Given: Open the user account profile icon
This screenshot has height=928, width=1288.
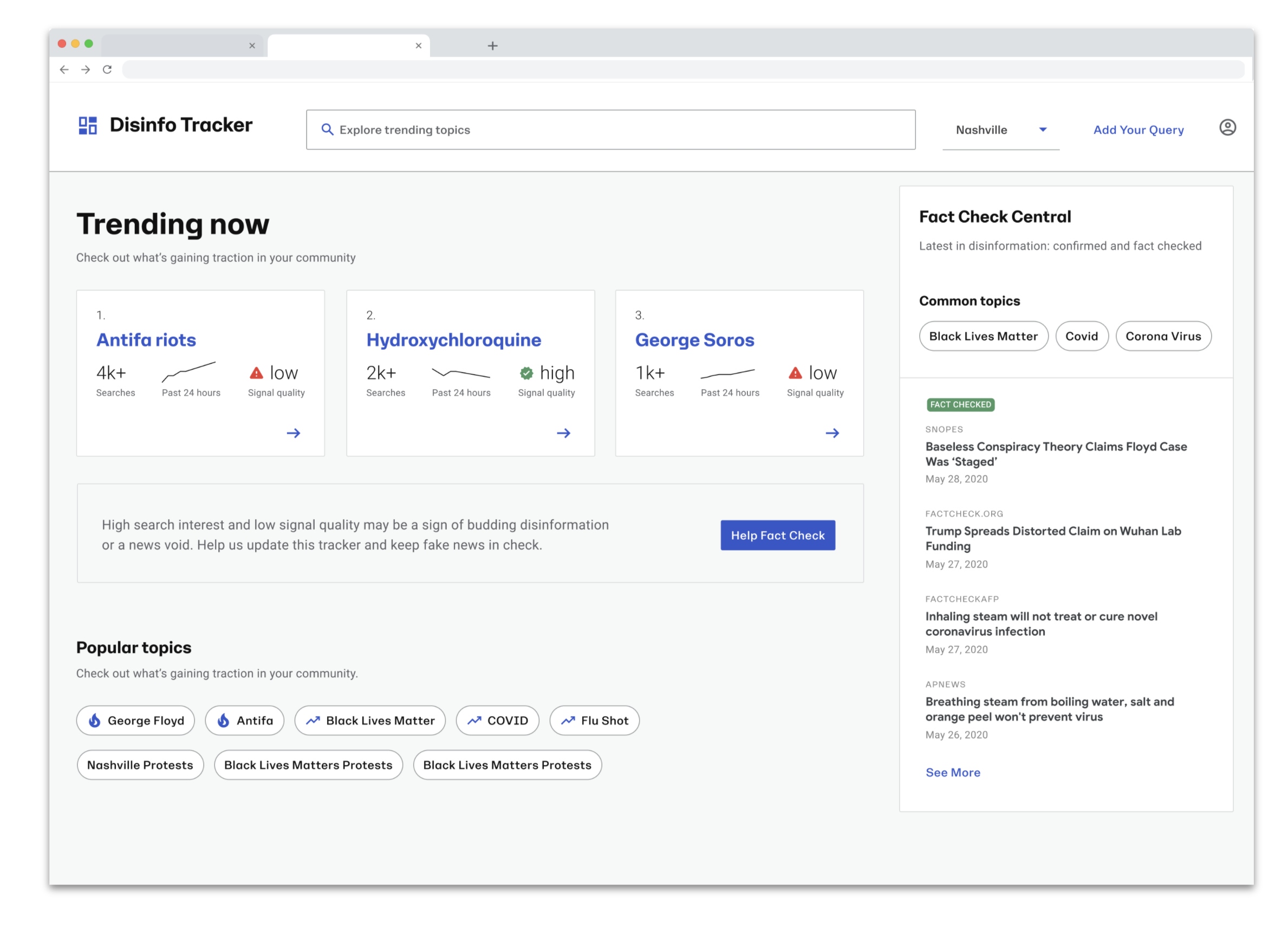Looking at the screenshot, I should coord(1227,127).
